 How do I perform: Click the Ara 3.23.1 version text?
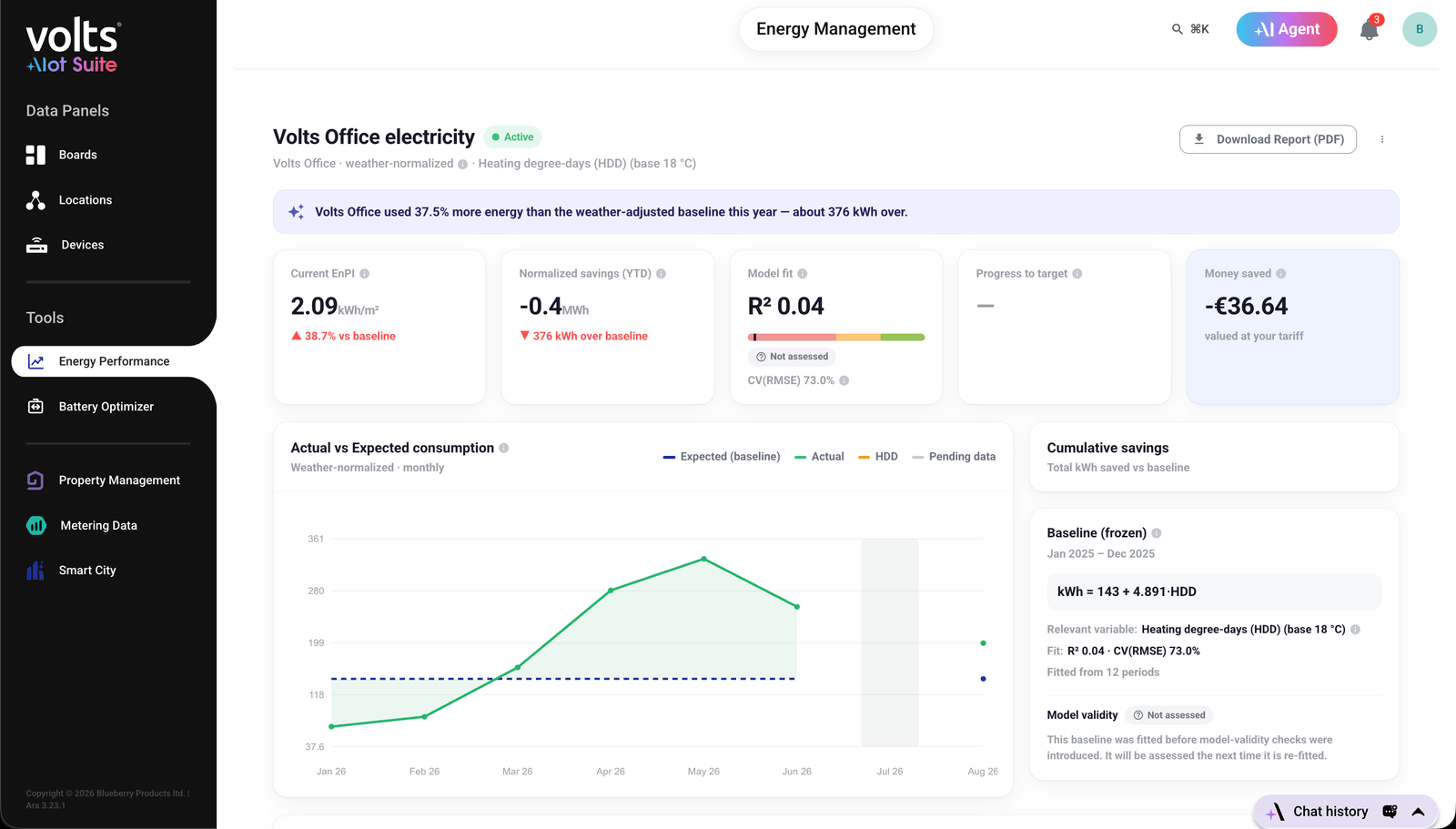(x=45, y=805)
